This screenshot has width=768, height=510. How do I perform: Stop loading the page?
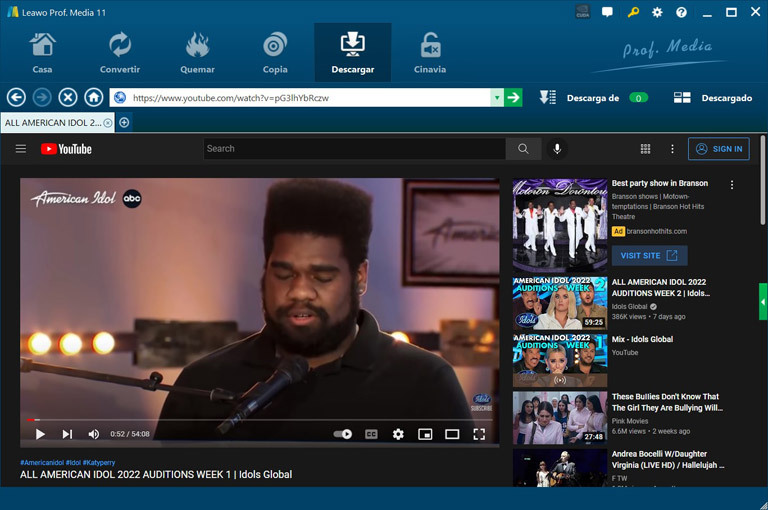[68, 97]
